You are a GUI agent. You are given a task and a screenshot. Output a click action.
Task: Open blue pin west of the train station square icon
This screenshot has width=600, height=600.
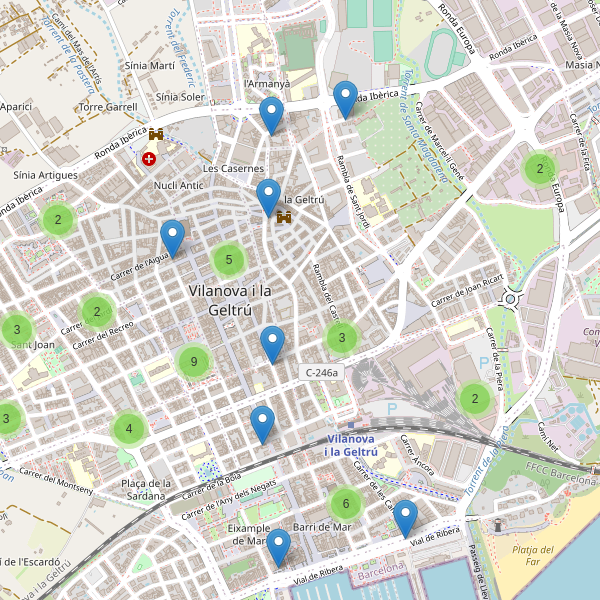tap(262, 425)
